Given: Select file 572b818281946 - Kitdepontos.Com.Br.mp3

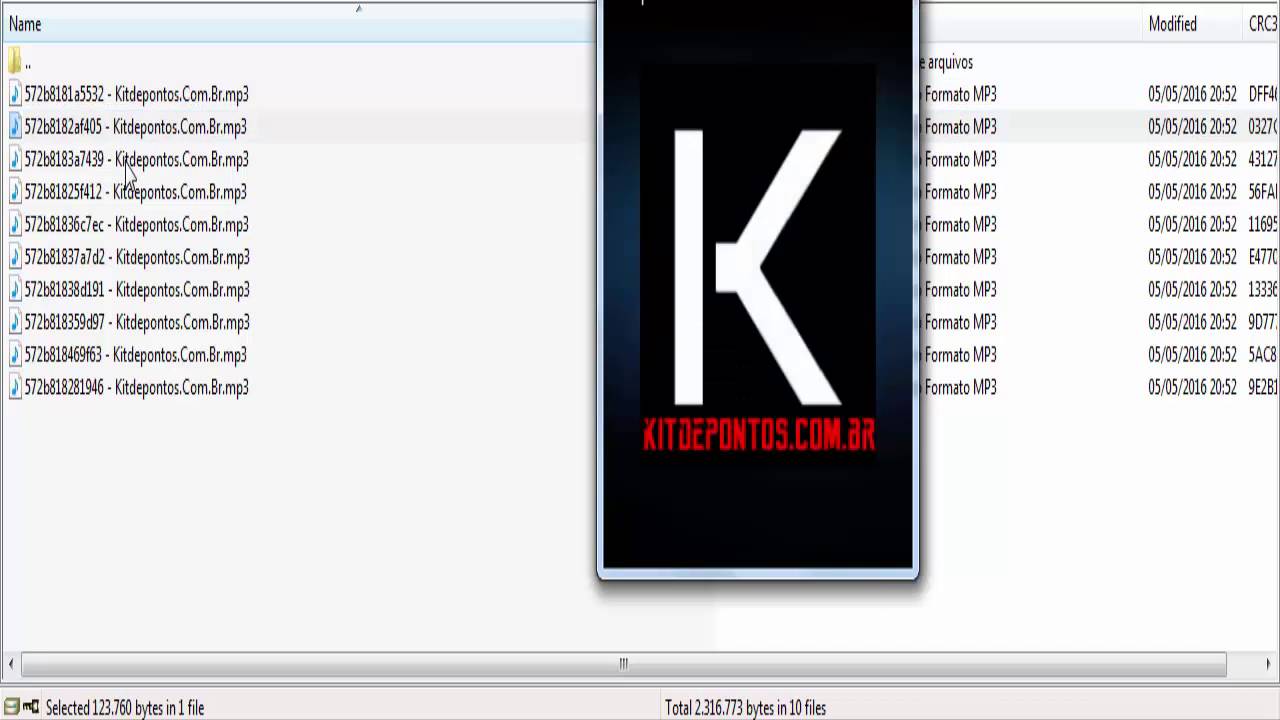Looking at the screenshot, I should 136,387.
